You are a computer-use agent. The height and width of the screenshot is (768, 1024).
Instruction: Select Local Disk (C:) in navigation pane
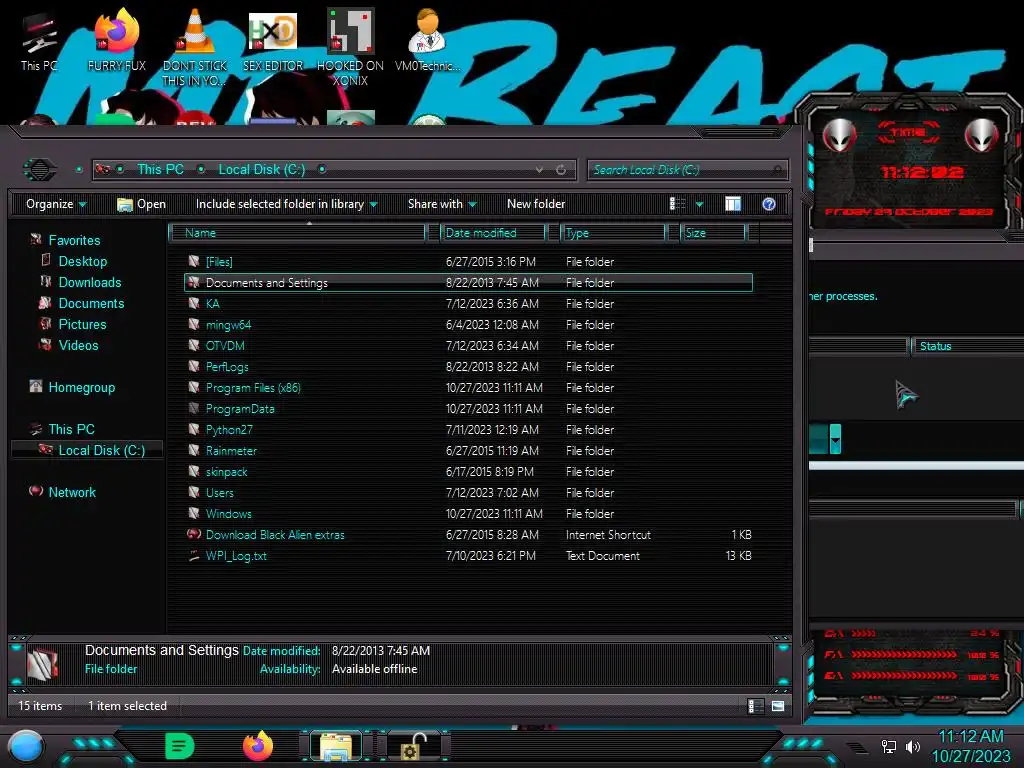[x=88, y=450]
